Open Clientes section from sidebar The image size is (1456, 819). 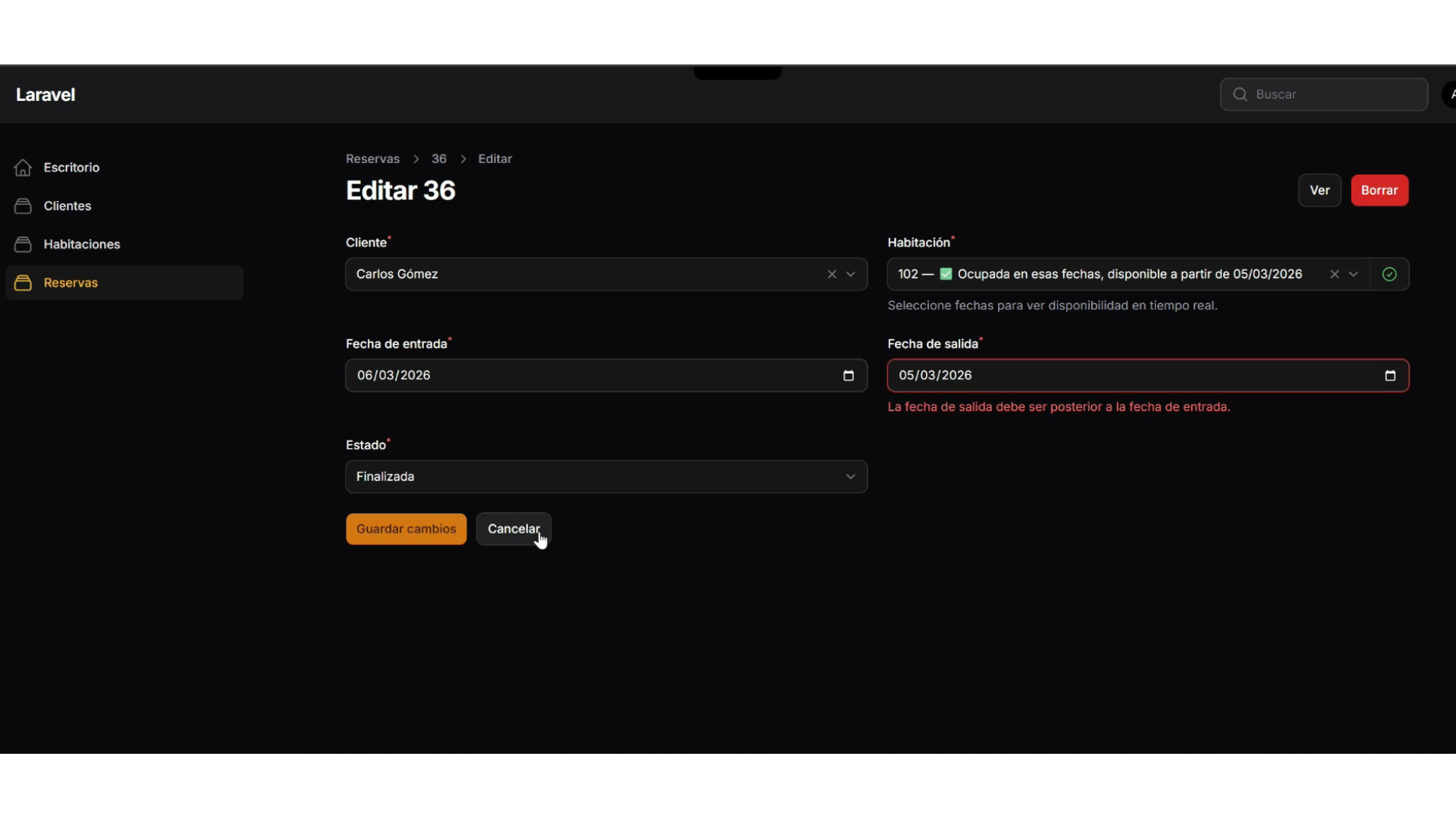click(67, 206)
